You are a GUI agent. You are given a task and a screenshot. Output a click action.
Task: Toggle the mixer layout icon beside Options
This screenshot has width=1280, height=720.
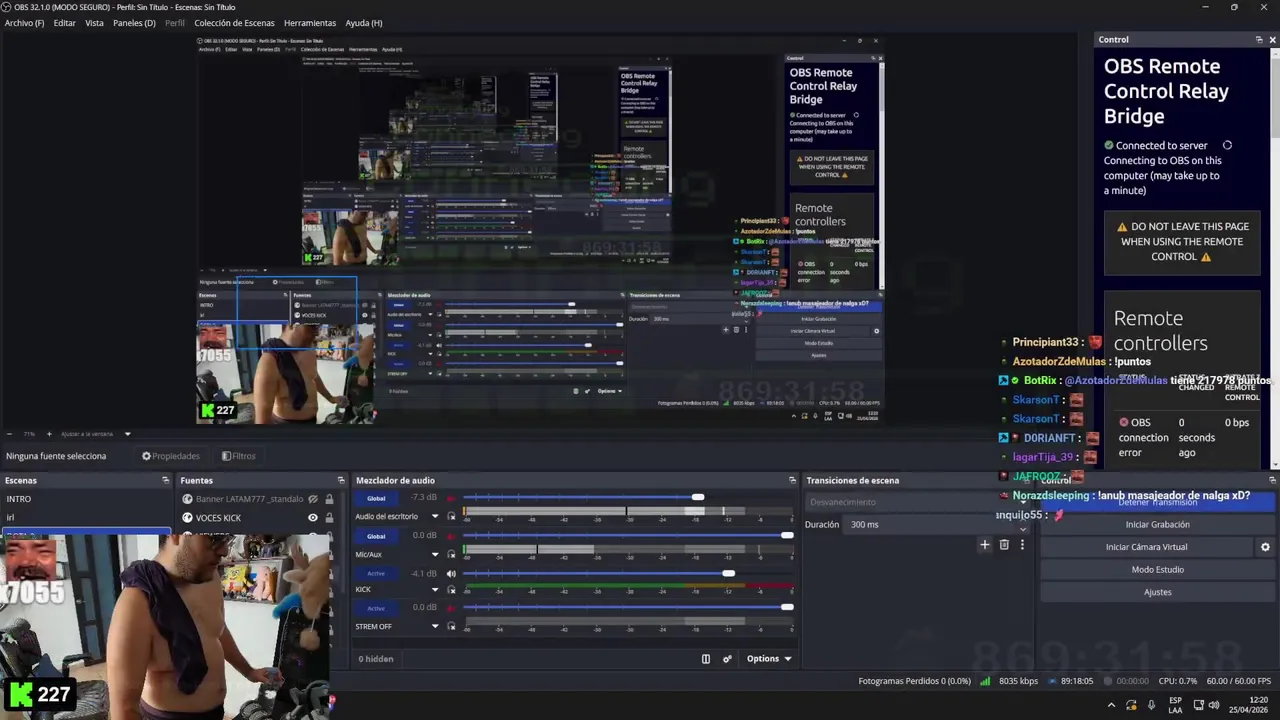pos(706,659)
